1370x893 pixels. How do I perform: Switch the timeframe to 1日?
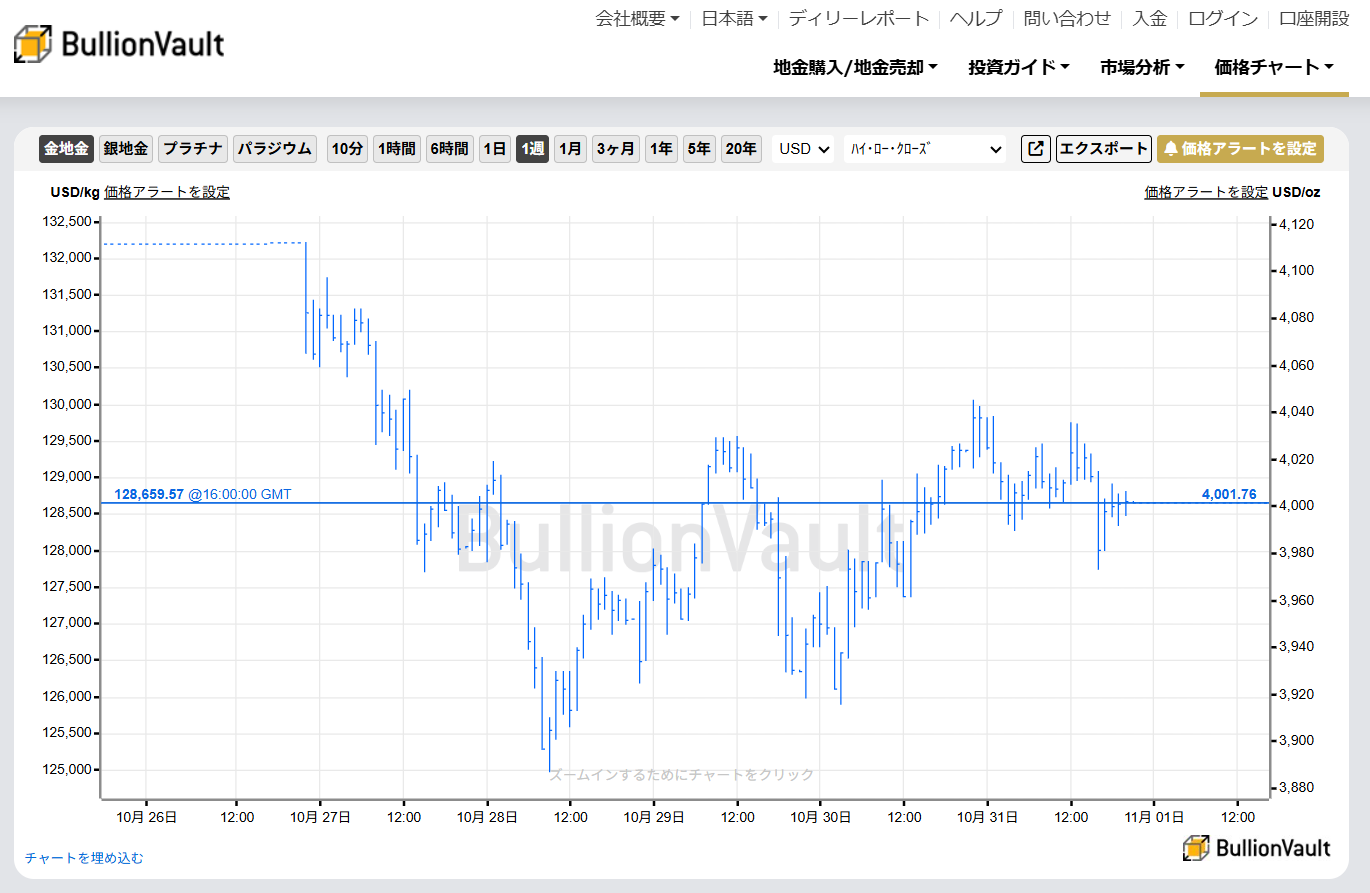[494, 148]
